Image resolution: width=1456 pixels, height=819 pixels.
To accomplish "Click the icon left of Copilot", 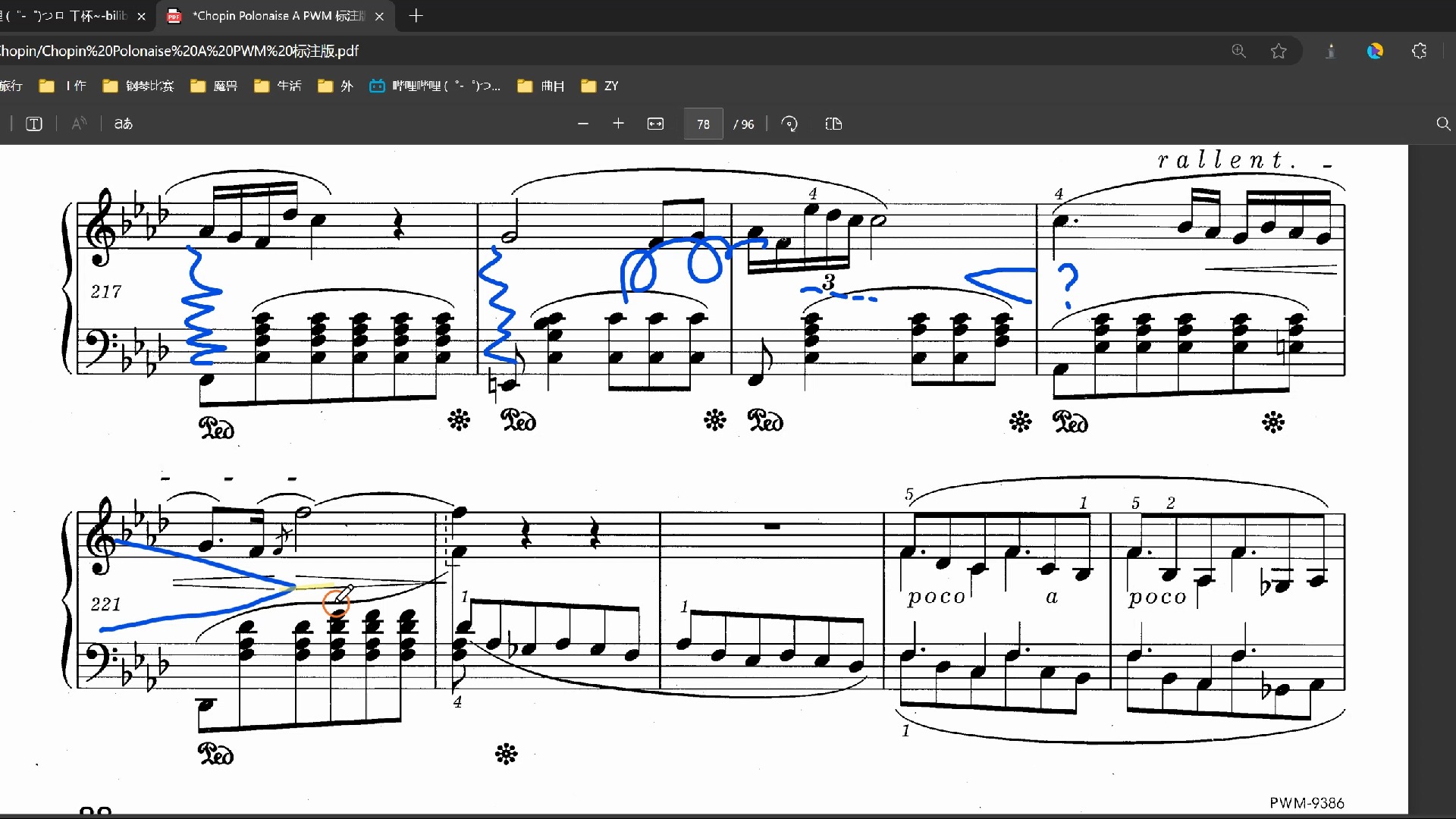I will click(1330, 51).
